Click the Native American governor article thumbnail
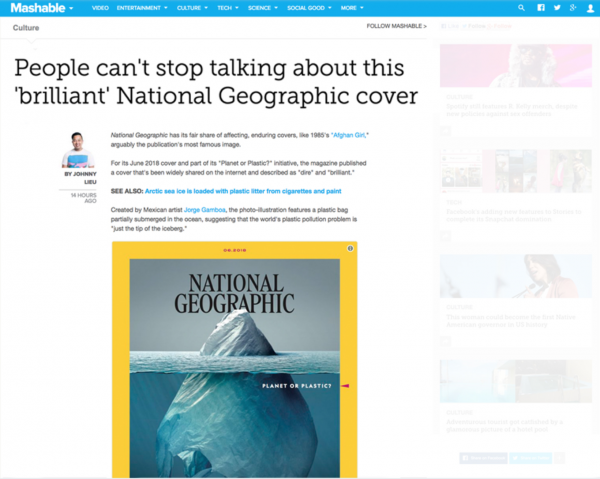The height and width of the screenshot is (479, 600). pos(516,276)
